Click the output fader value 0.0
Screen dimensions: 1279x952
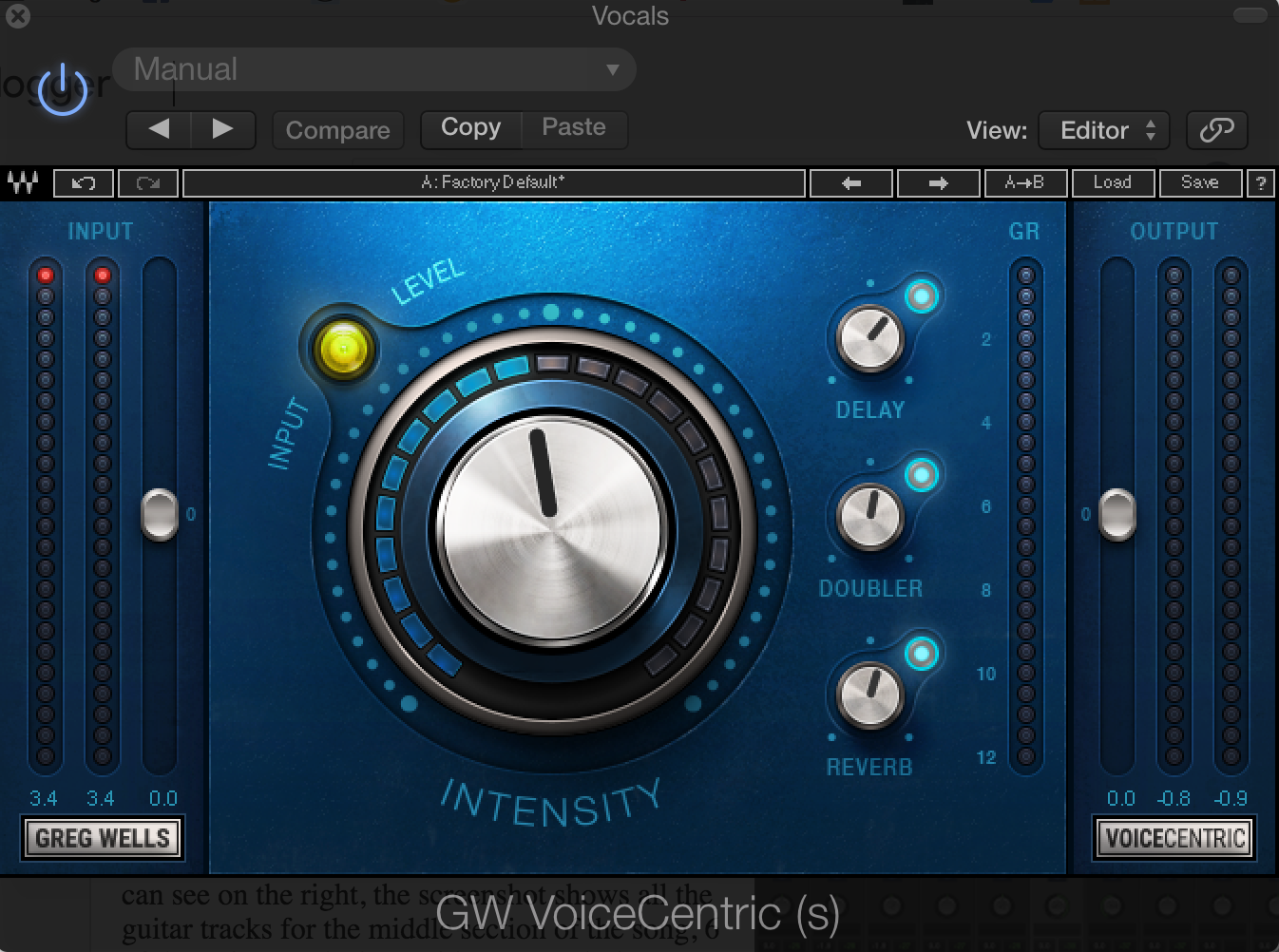(1120, 798)
